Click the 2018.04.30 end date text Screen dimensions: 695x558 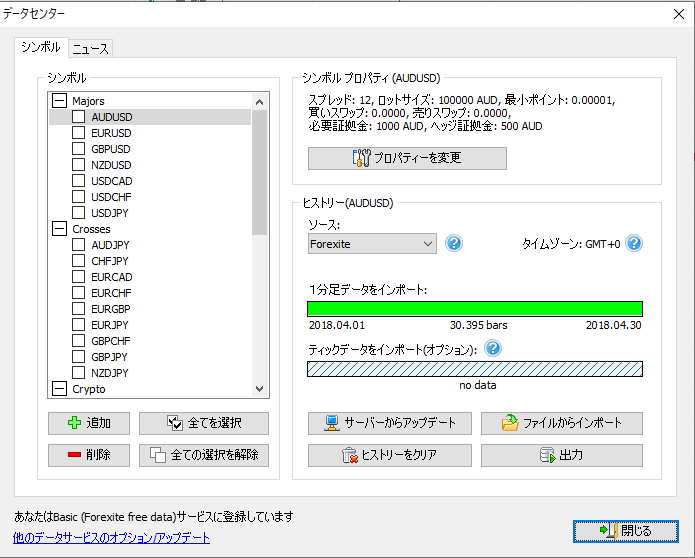(613, 325)
